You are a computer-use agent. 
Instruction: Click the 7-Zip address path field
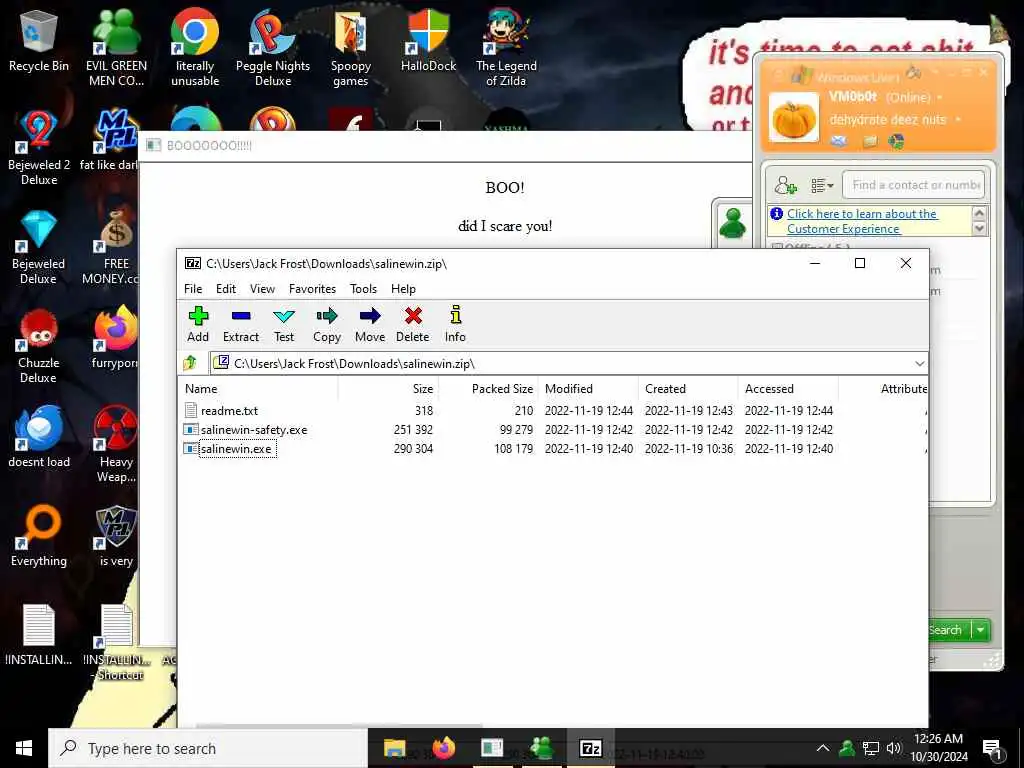568,364
